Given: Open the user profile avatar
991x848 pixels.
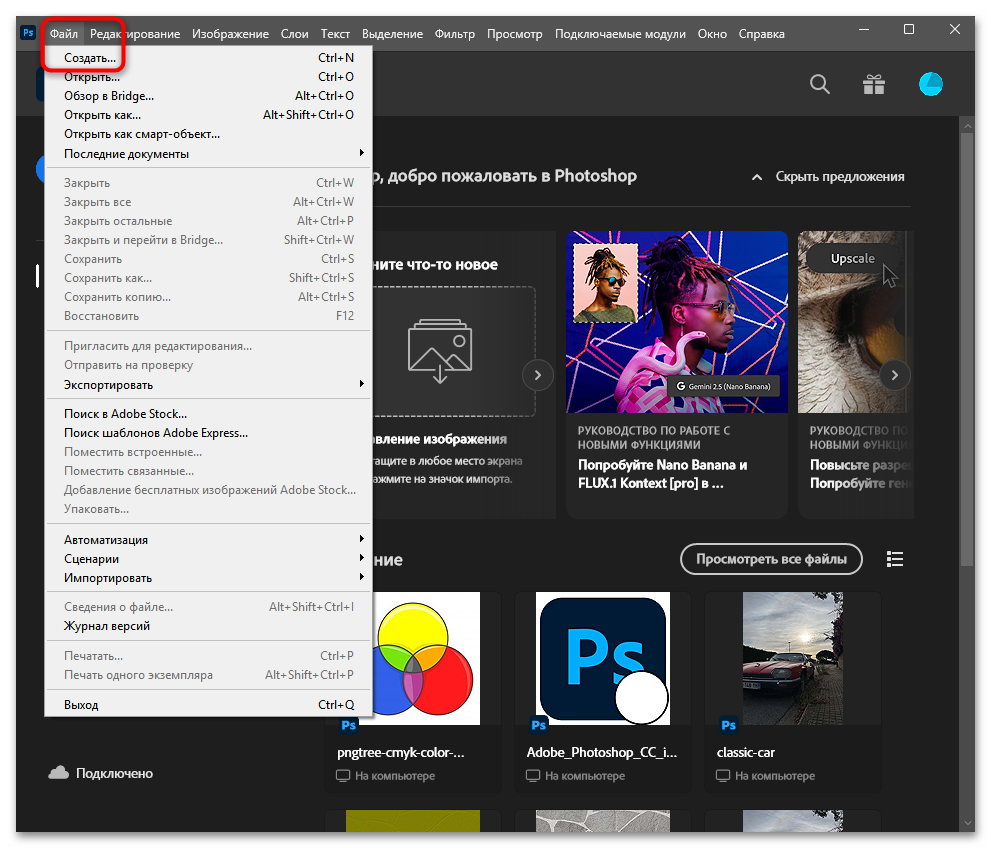Looking at the screenshot, I should pos(930,84).
